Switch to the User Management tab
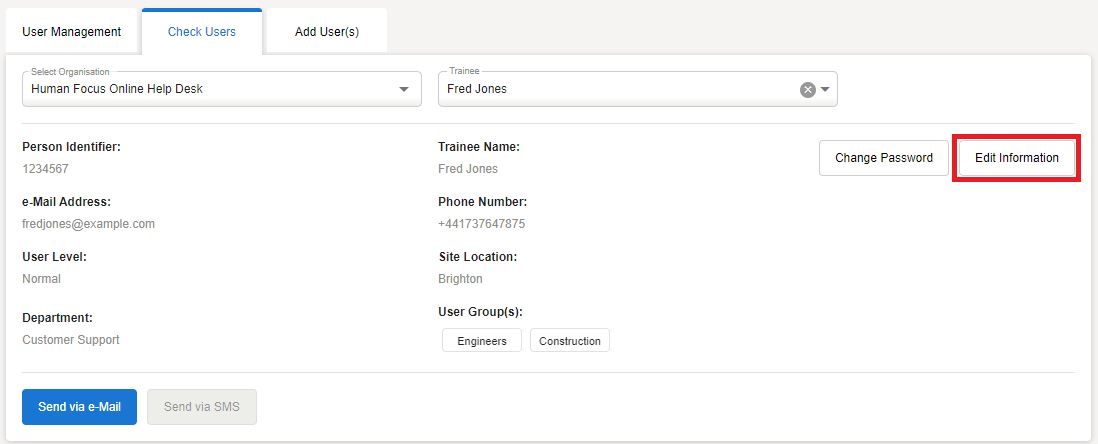The height and width of the screenshot is (444, 1098). pyautogui.click(x=72, y=32)
